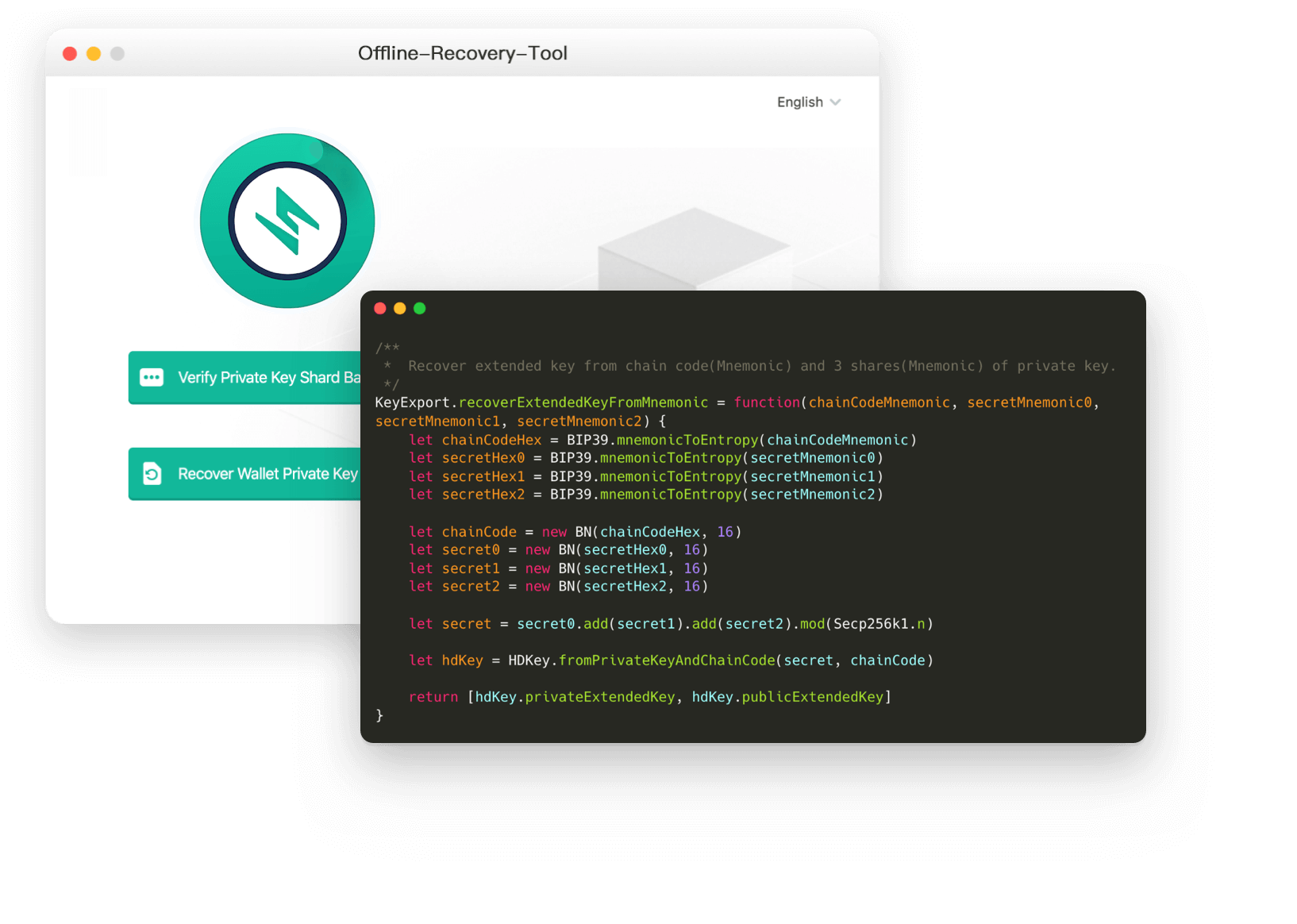The width and height of the screenshot is (1297, 924).
Task: Minimize the Offline-Recovery-Tool window
Action: click(94, 54)
